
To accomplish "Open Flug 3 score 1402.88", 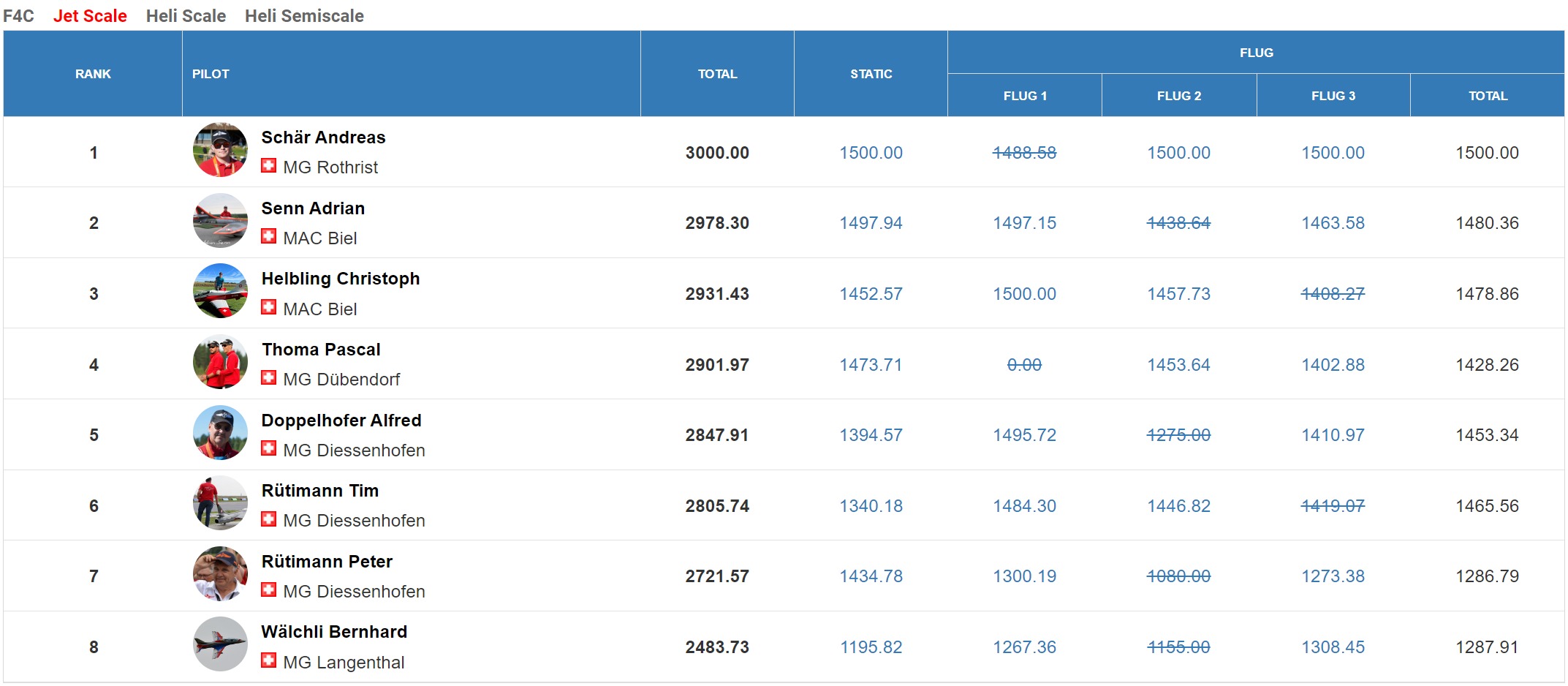I will point(1333,365).
